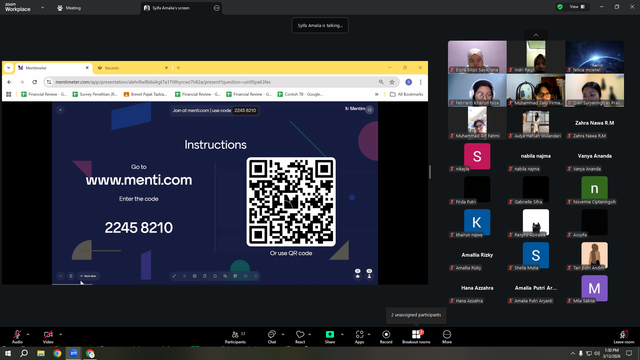This screenshot has width=640, height=360.
Task: Open Breakout rooms
Action: pos(416,337)
